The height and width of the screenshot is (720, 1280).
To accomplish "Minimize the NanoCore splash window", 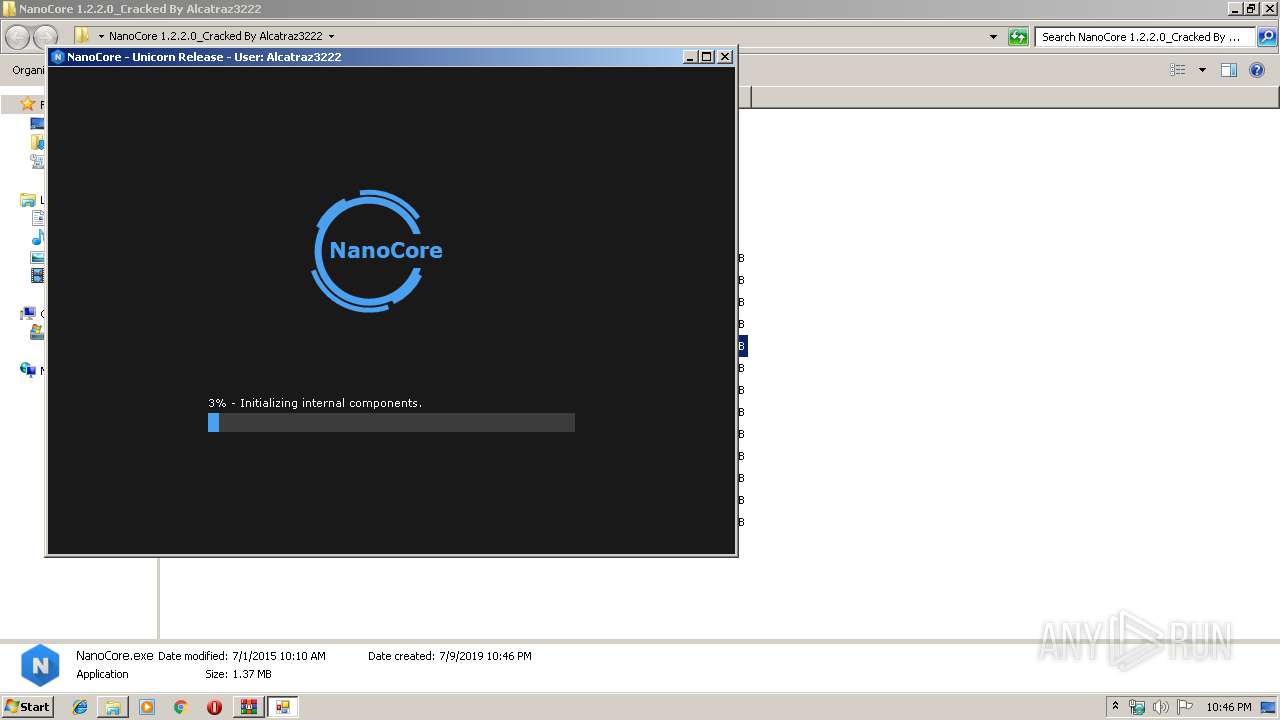I will (690, 57).
